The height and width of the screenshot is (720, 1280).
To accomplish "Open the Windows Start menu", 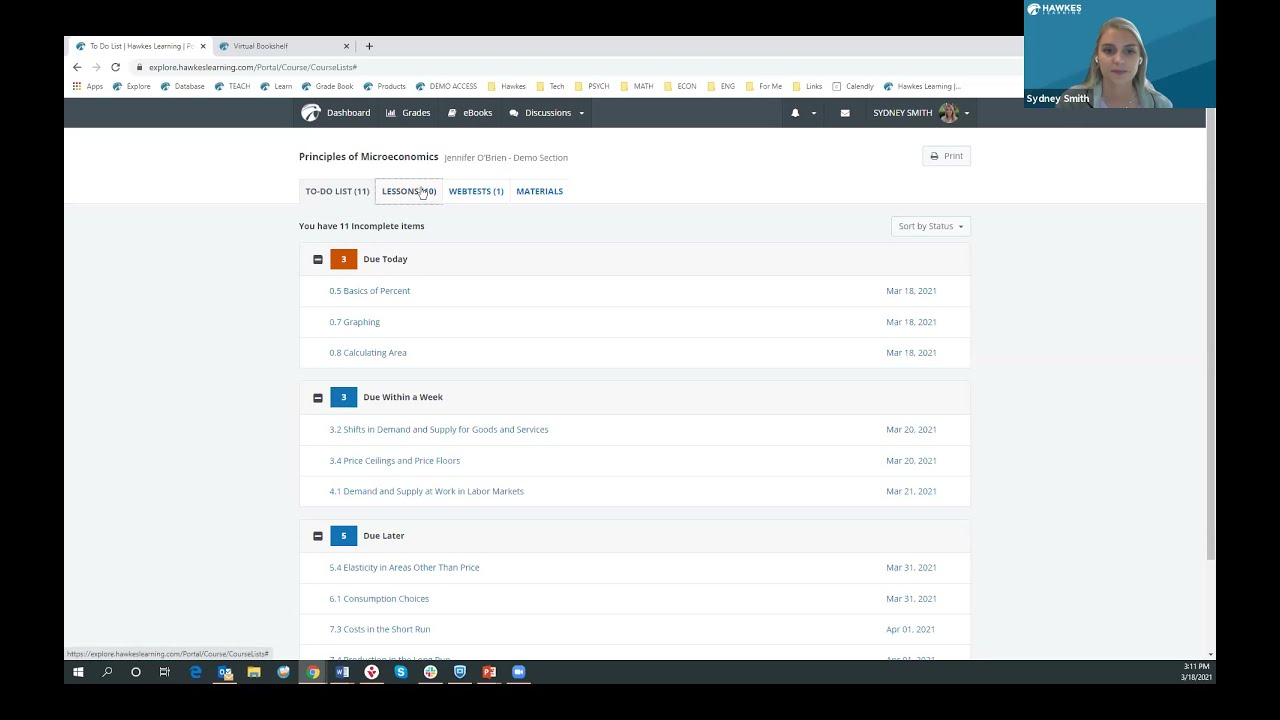I will coord(78,672).
